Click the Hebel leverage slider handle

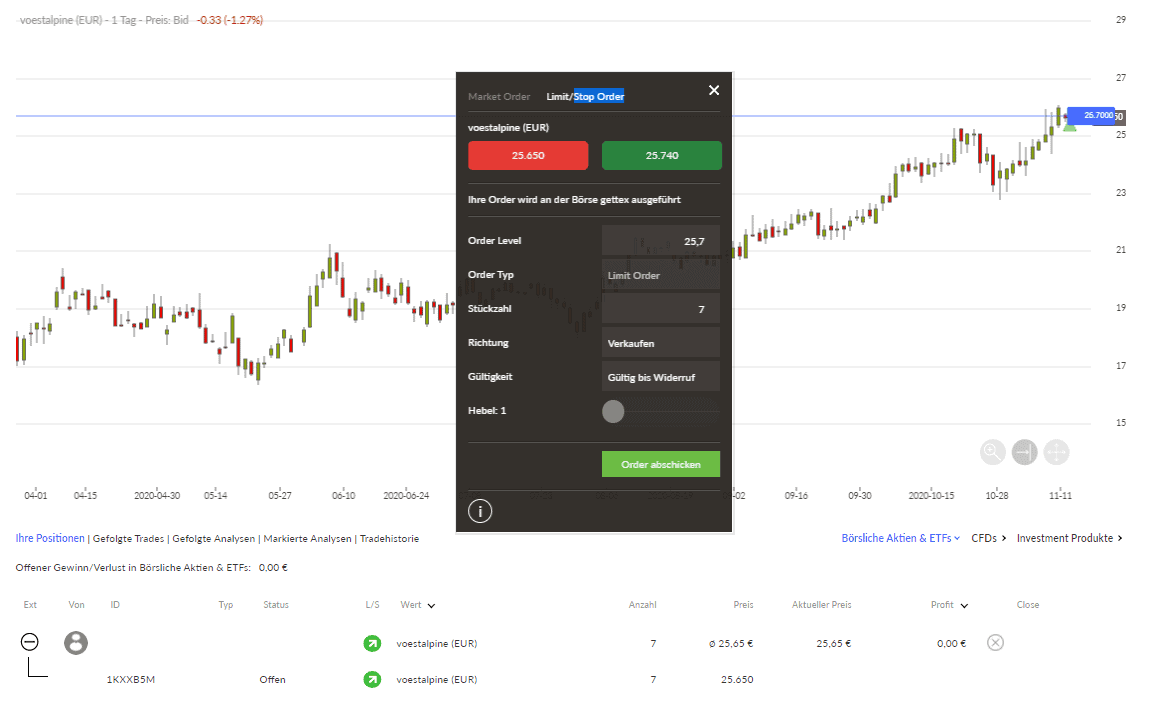coord(613,411)
